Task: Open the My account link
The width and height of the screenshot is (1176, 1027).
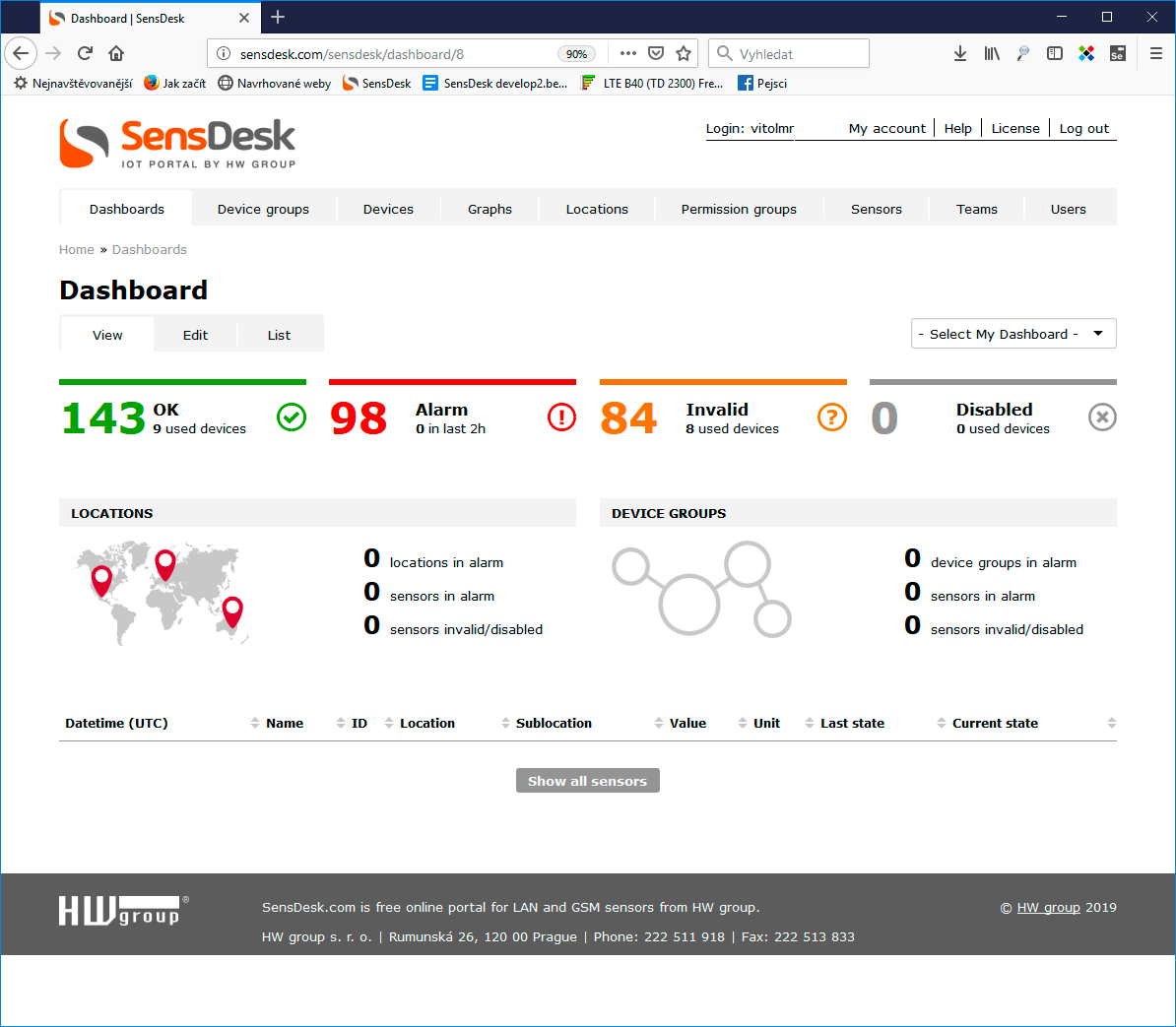Action: 887,128
